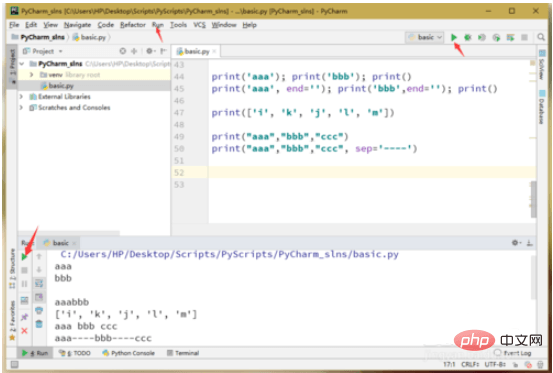Image resolution: width=553 pixels, height=373 pixels.
Task: Open the Structure side tab
Action: [x=12, y=268]
